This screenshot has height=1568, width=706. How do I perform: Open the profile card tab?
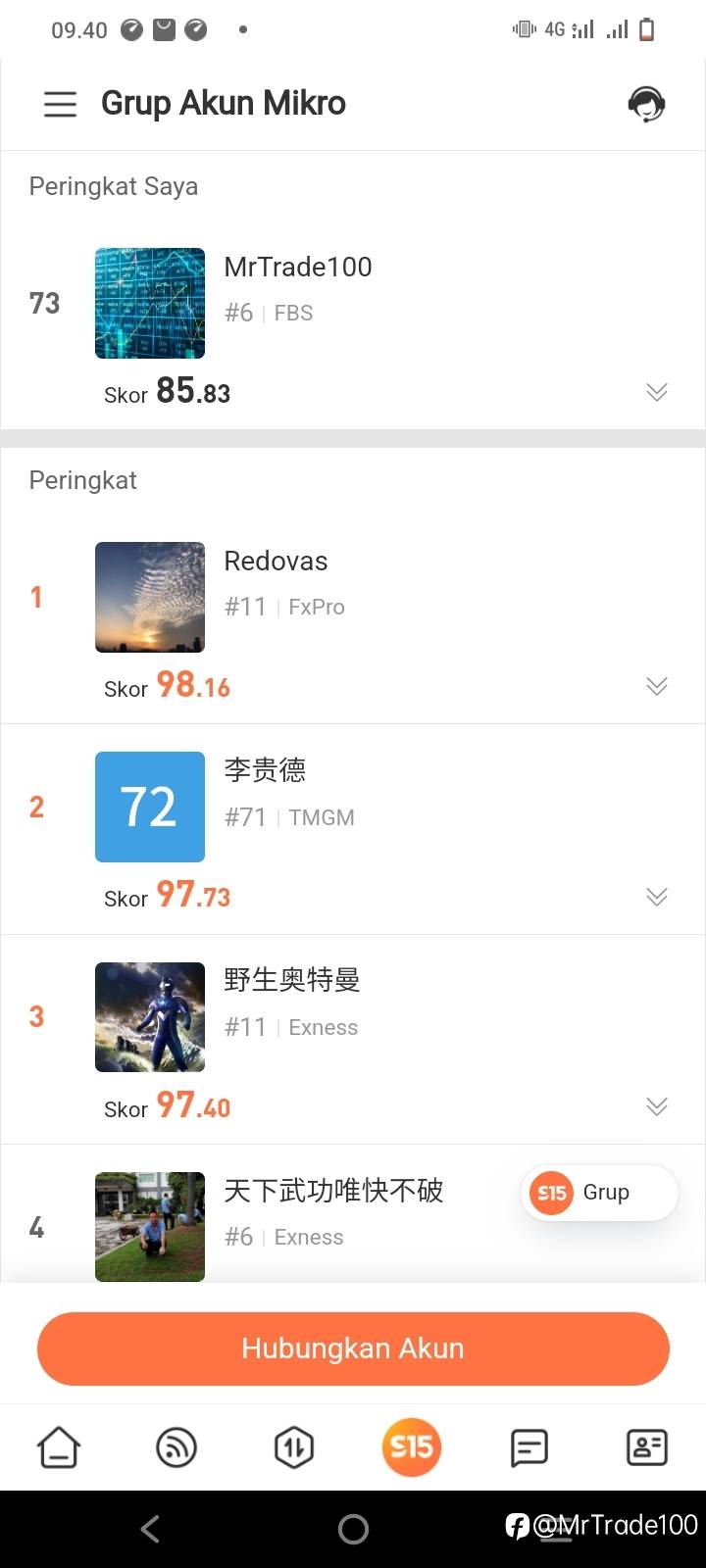647,1446
